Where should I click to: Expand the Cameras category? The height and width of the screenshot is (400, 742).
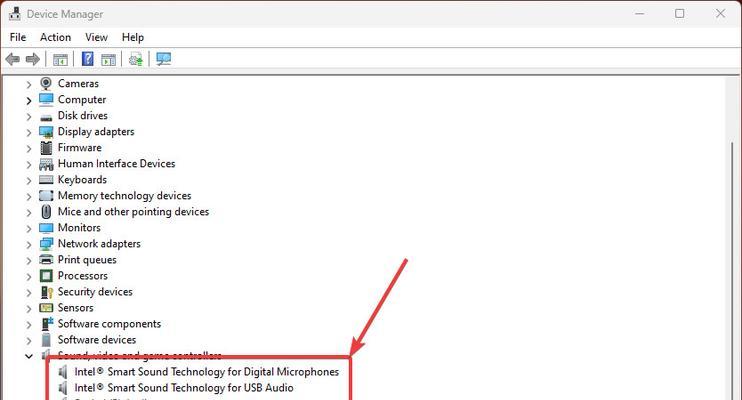click(x=29, y=85)
